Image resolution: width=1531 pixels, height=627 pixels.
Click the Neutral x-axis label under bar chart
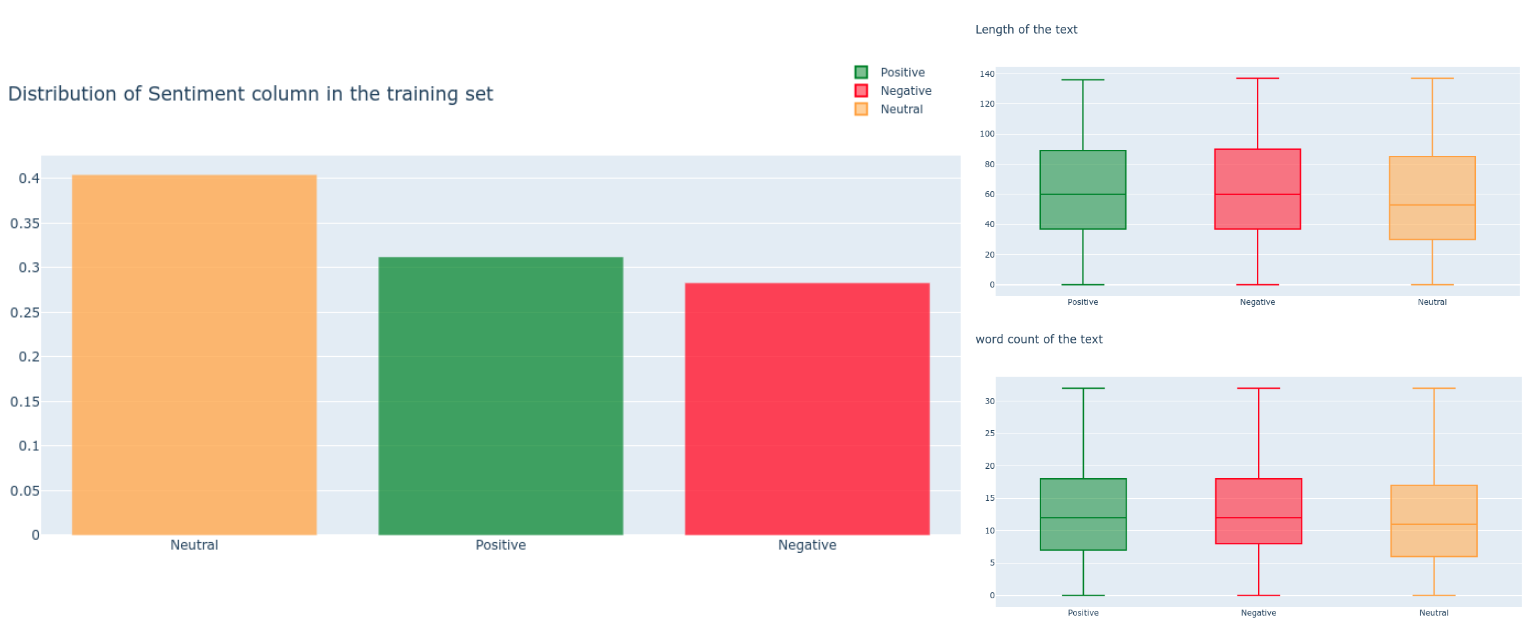point(194,545)
